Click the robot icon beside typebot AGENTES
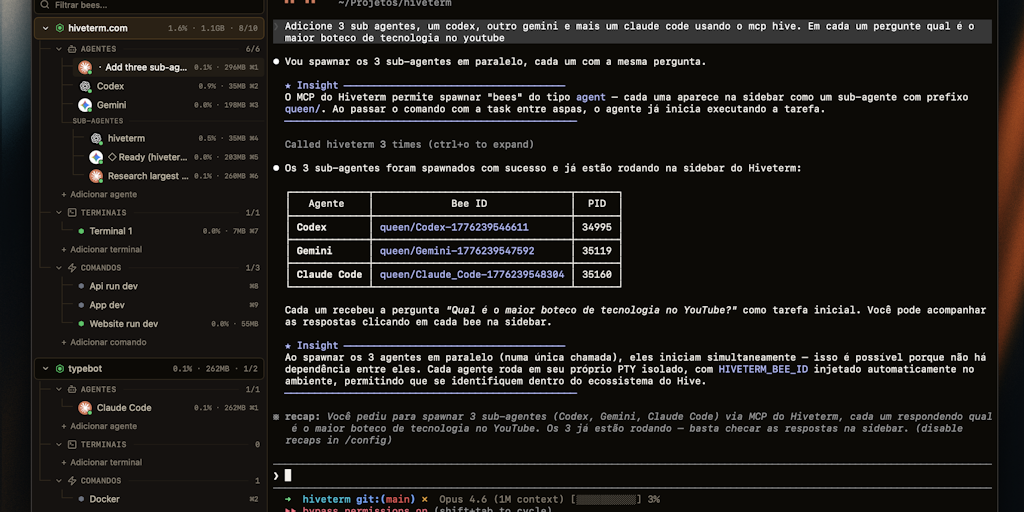 click(72, 389)
